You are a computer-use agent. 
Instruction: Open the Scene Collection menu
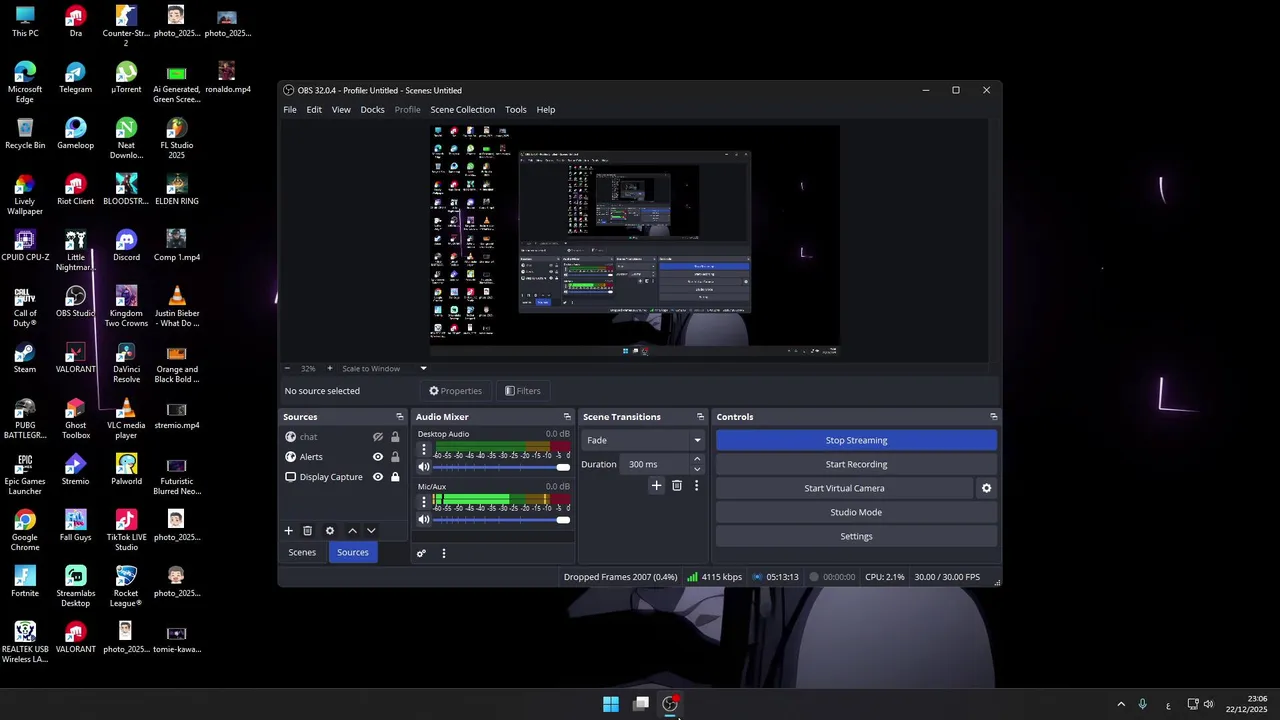(x=462, y=110)
